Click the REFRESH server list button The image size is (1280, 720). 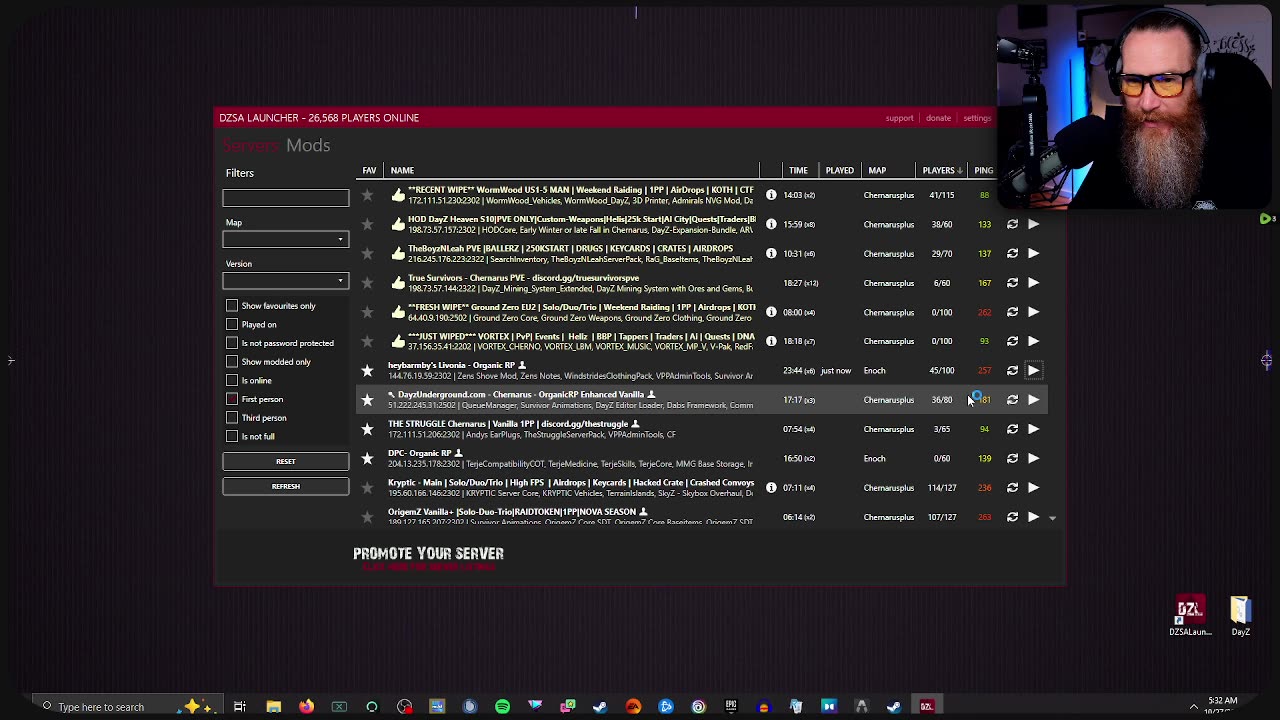(x=285, y=487)
